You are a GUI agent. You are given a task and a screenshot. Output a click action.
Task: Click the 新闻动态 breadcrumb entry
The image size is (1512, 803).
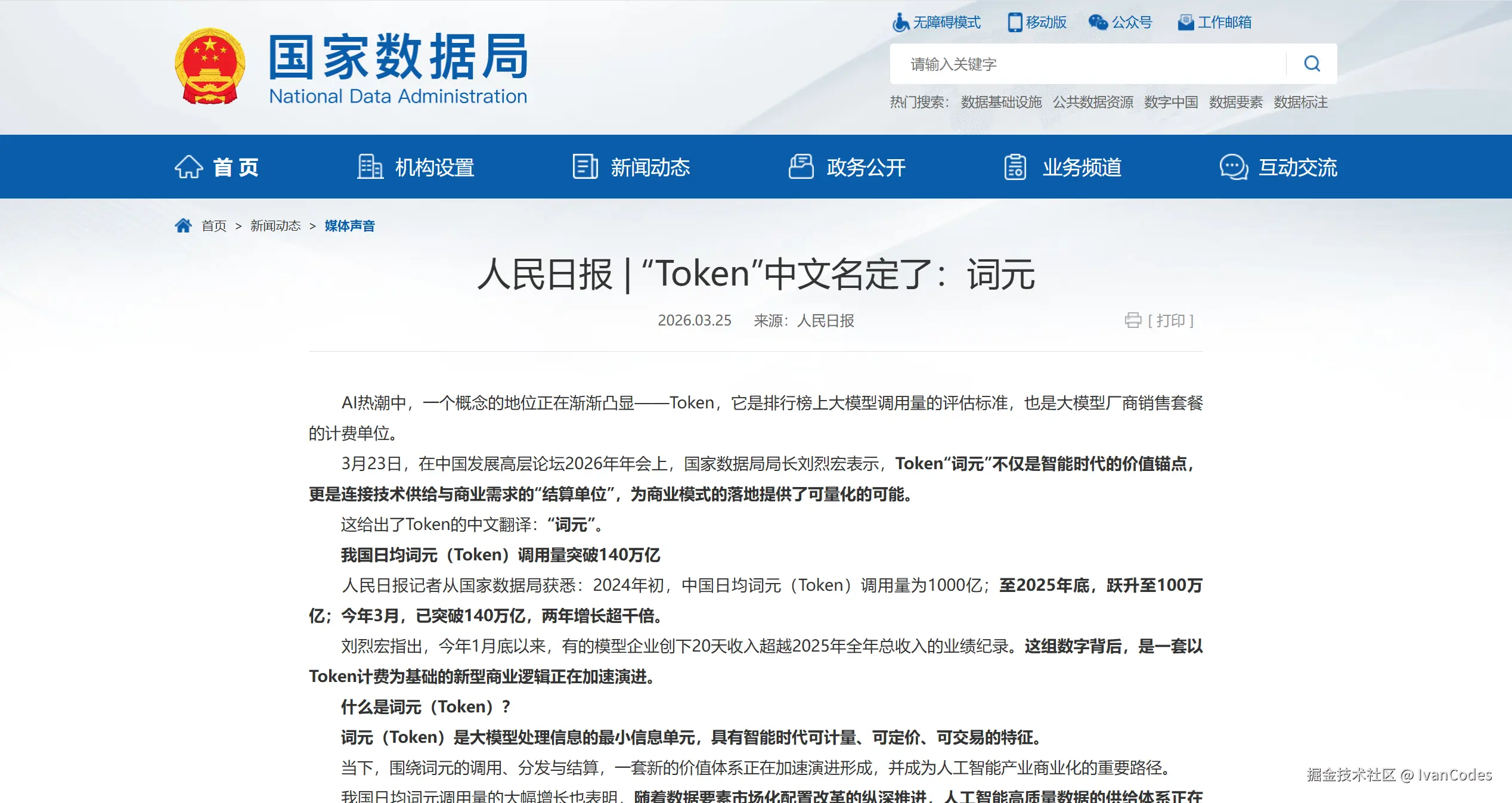(x=275, y=225)
